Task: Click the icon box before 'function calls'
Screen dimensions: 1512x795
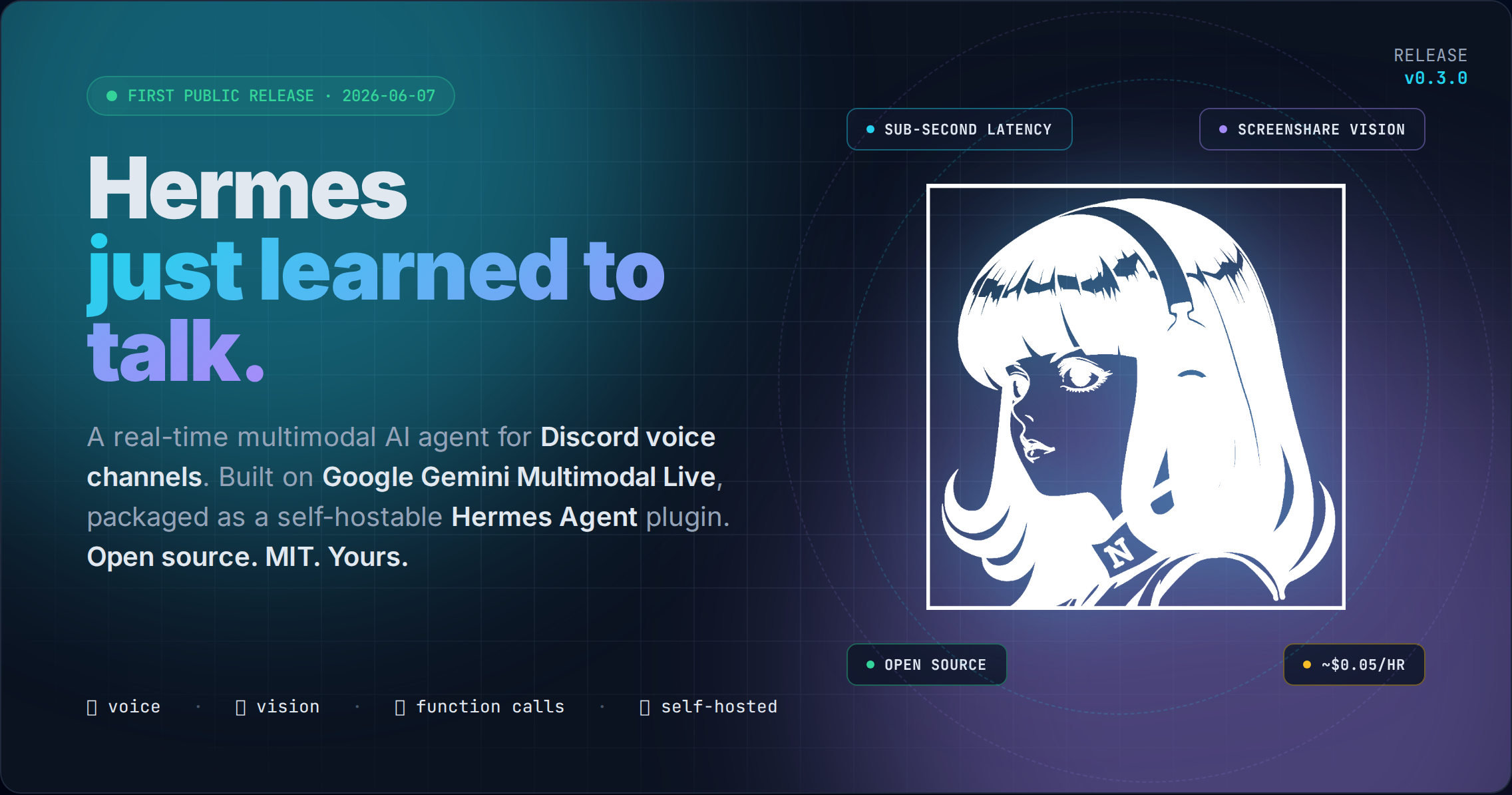Action: [400, 707]
